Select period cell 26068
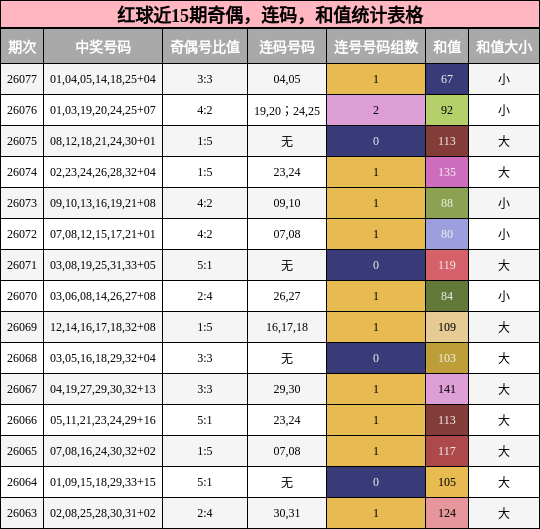 click(x=22, y=358)
